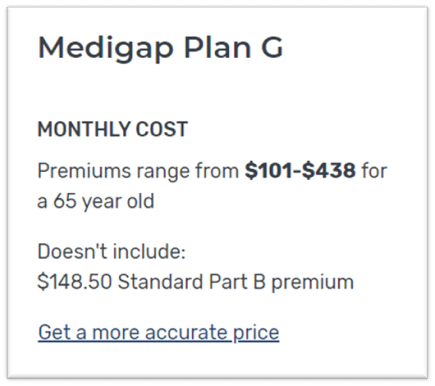Open the "Get a more accurate price" link

159,333
